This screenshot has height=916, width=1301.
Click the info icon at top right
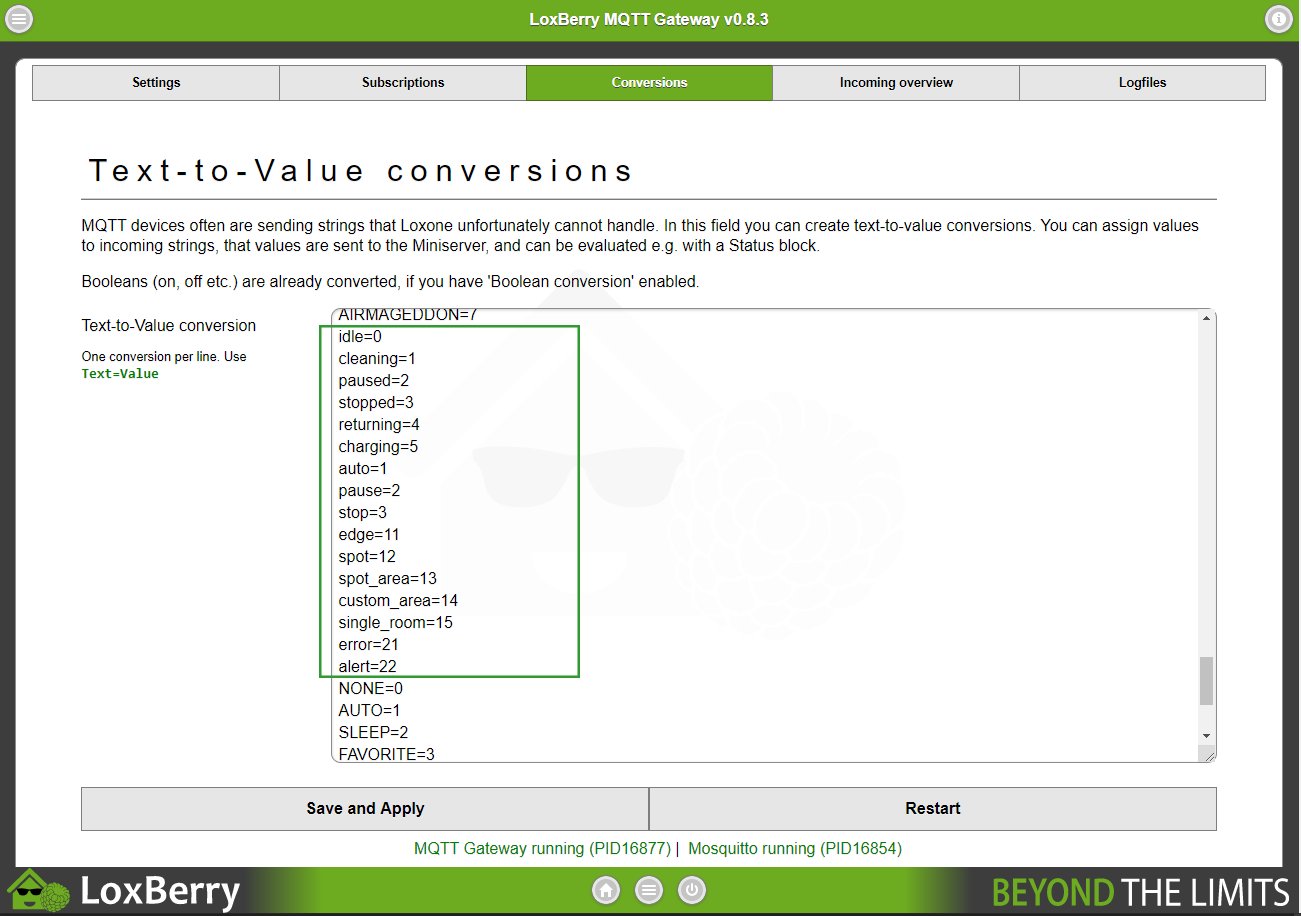(x=1279, y=19)
